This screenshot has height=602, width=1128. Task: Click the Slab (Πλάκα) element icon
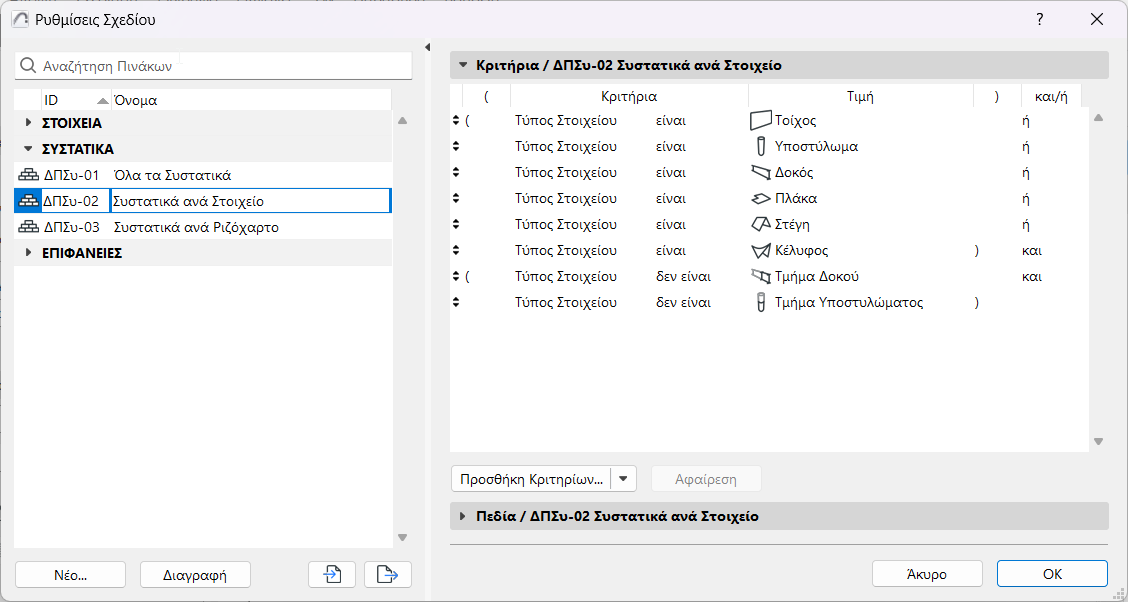click(761, 198)
